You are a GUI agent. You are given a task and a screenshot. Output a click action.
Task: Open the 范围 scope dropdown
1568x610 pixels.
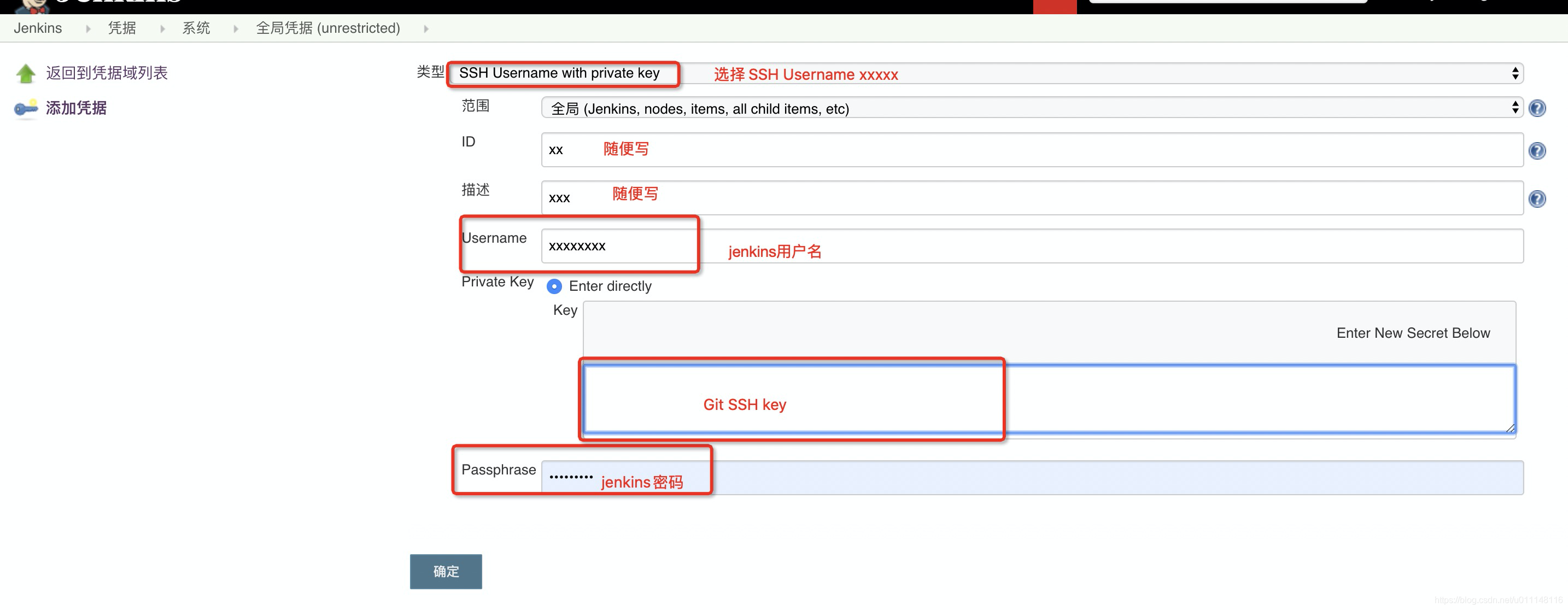click(x=1032, y=108)
